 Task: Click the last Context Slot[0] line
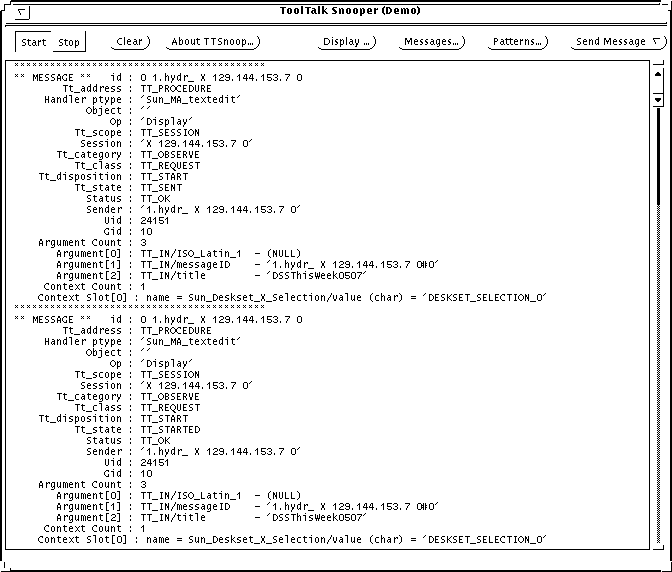(x=290, y=539)
